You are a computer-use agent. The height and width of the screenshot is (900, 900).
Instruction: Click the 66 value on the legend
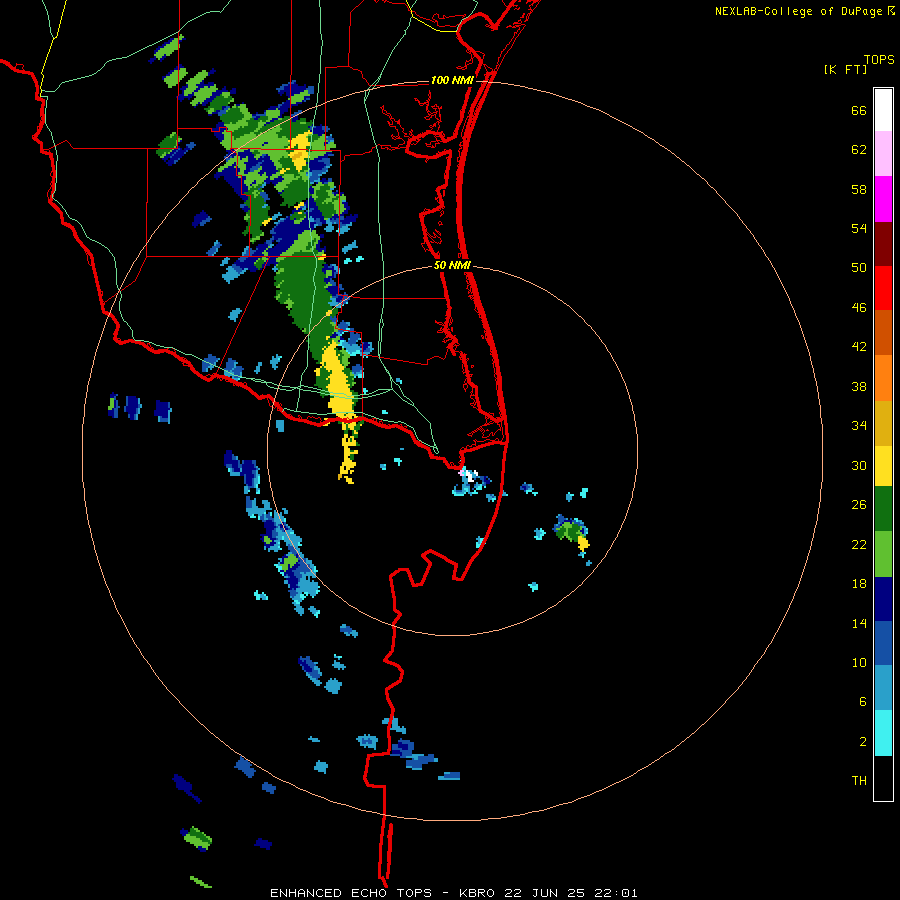pyautogui.click(x=859, y=111)
